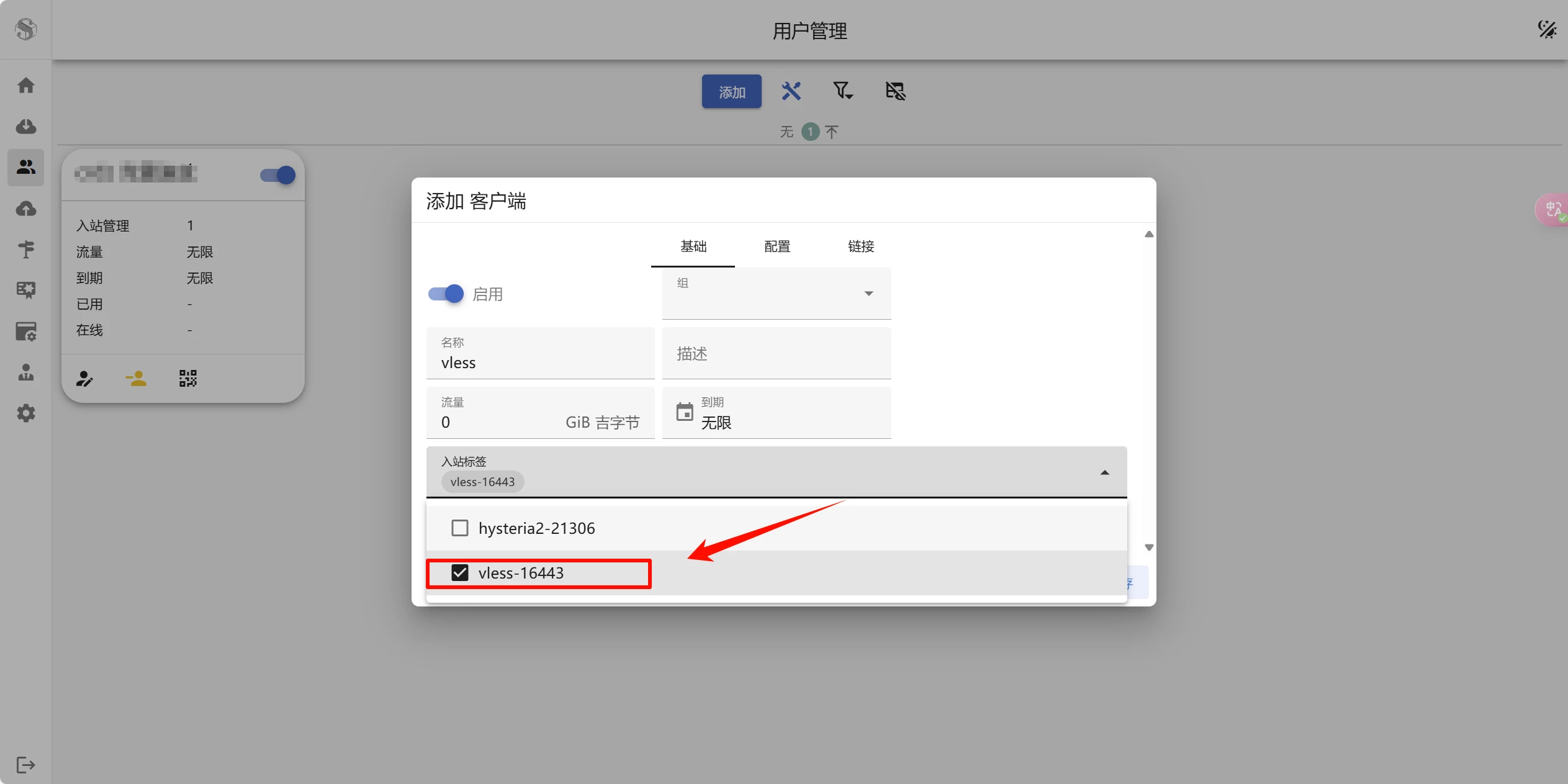Open the 到期 expiry date picker
This screenshot has width=1568, height=784.
pyautogui.click(x=776, y=413)
